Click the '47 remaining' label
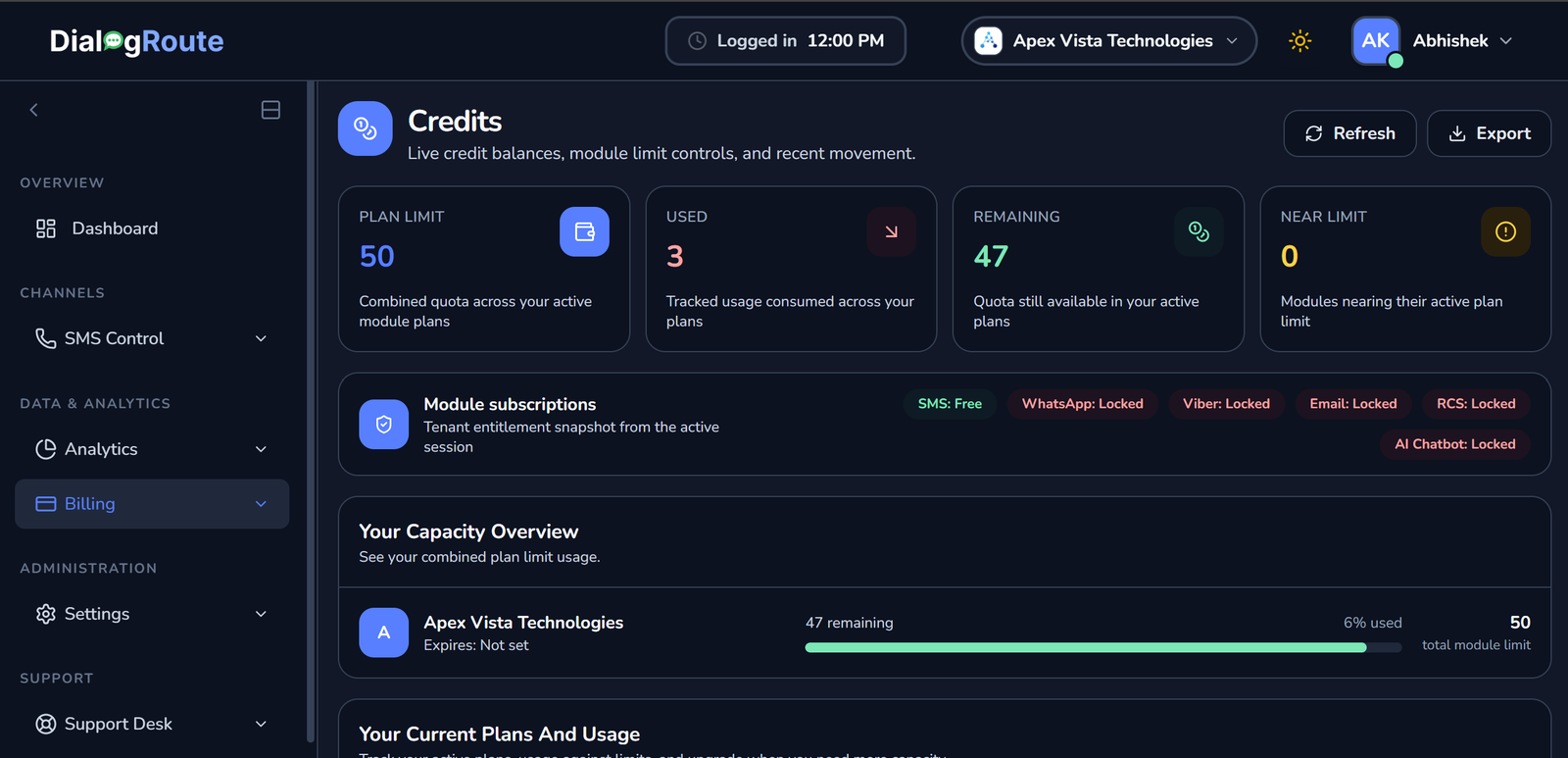 coord(850,623)
